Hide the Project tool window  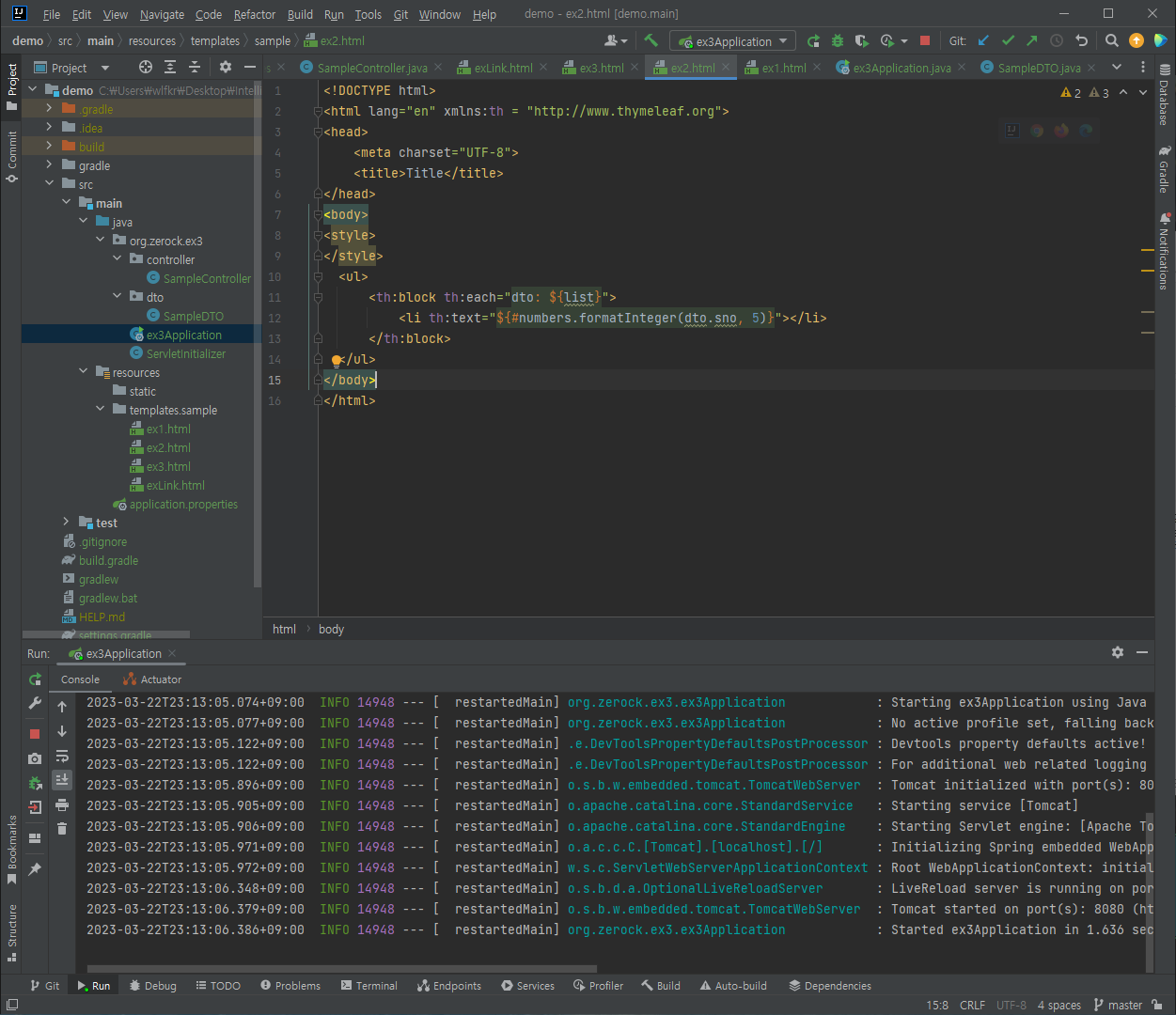click(x=249, y=67)
